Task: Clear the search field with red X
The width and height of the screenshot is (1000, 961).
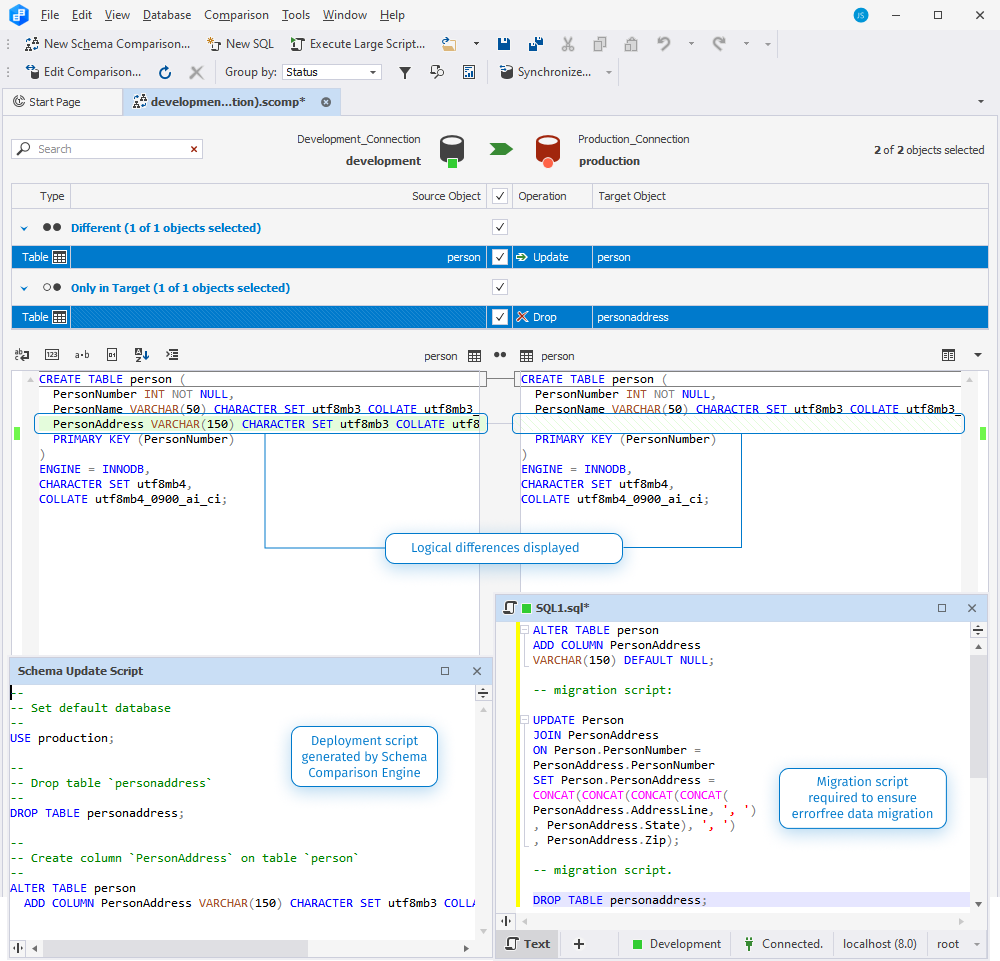Action: tap(194, 149)
